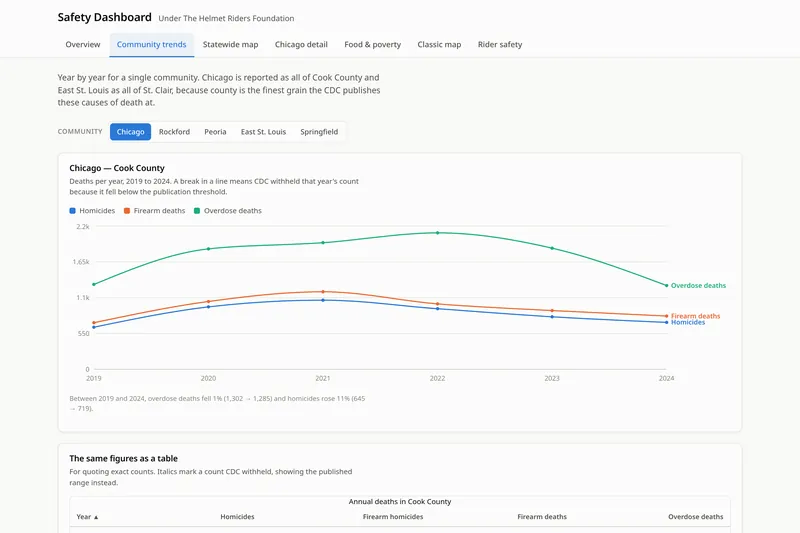Viewport: 800px width, 533px height.
Task: Pick the Springfield community
Action: click(x=319, y=132)
